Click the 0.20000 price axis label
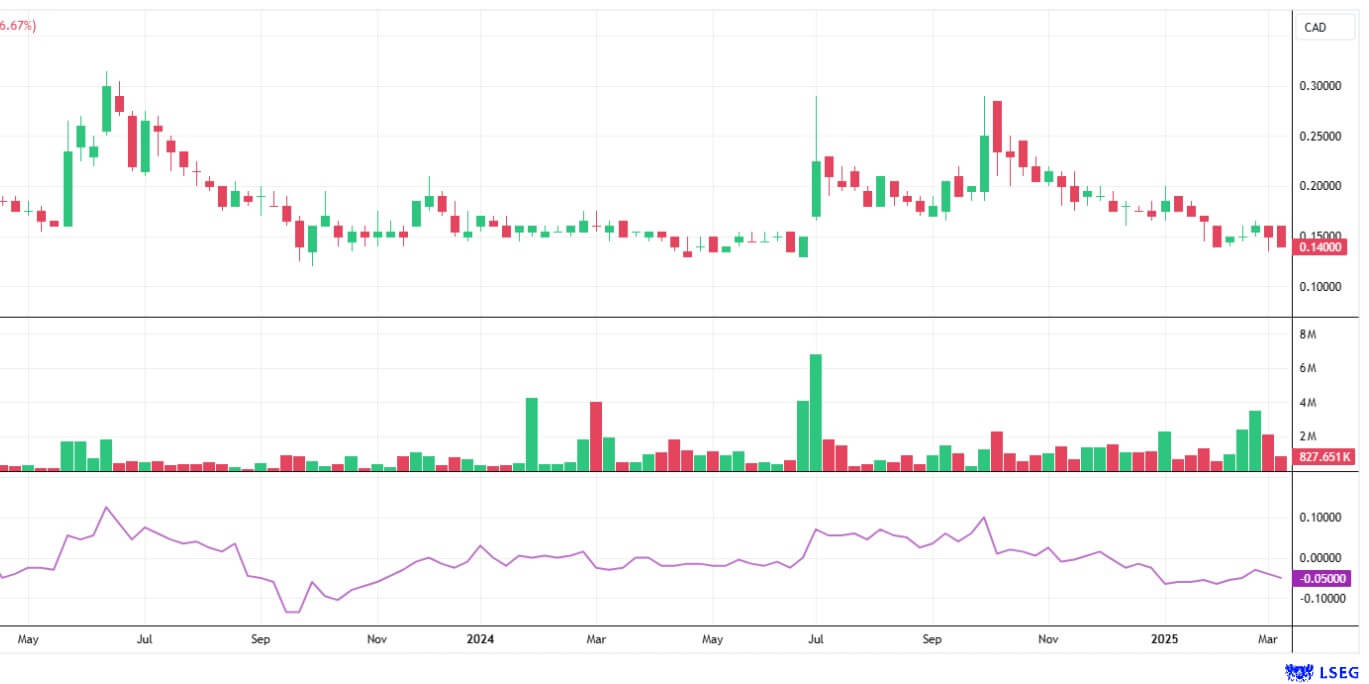 coord(1320,186)
